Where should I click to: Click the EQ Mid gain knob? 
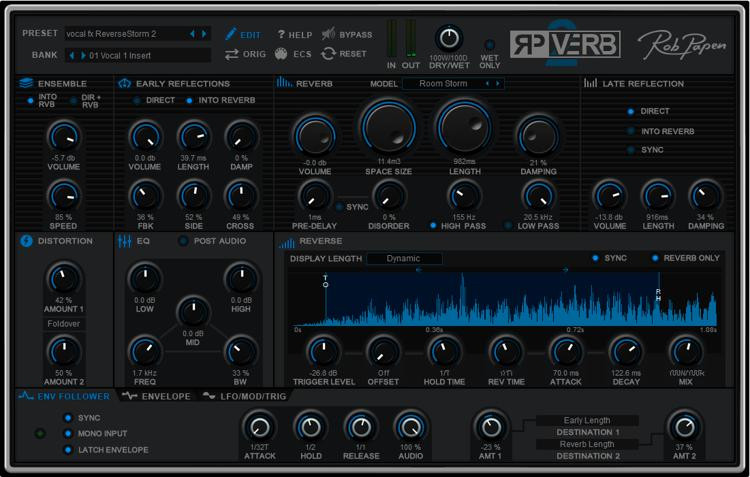pyautogui.click(x=193, y=312)
